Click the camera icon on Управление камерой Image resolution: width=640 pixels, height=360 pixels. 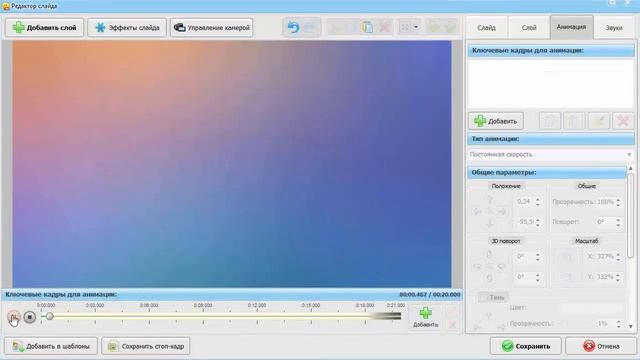tap(180, 27)
